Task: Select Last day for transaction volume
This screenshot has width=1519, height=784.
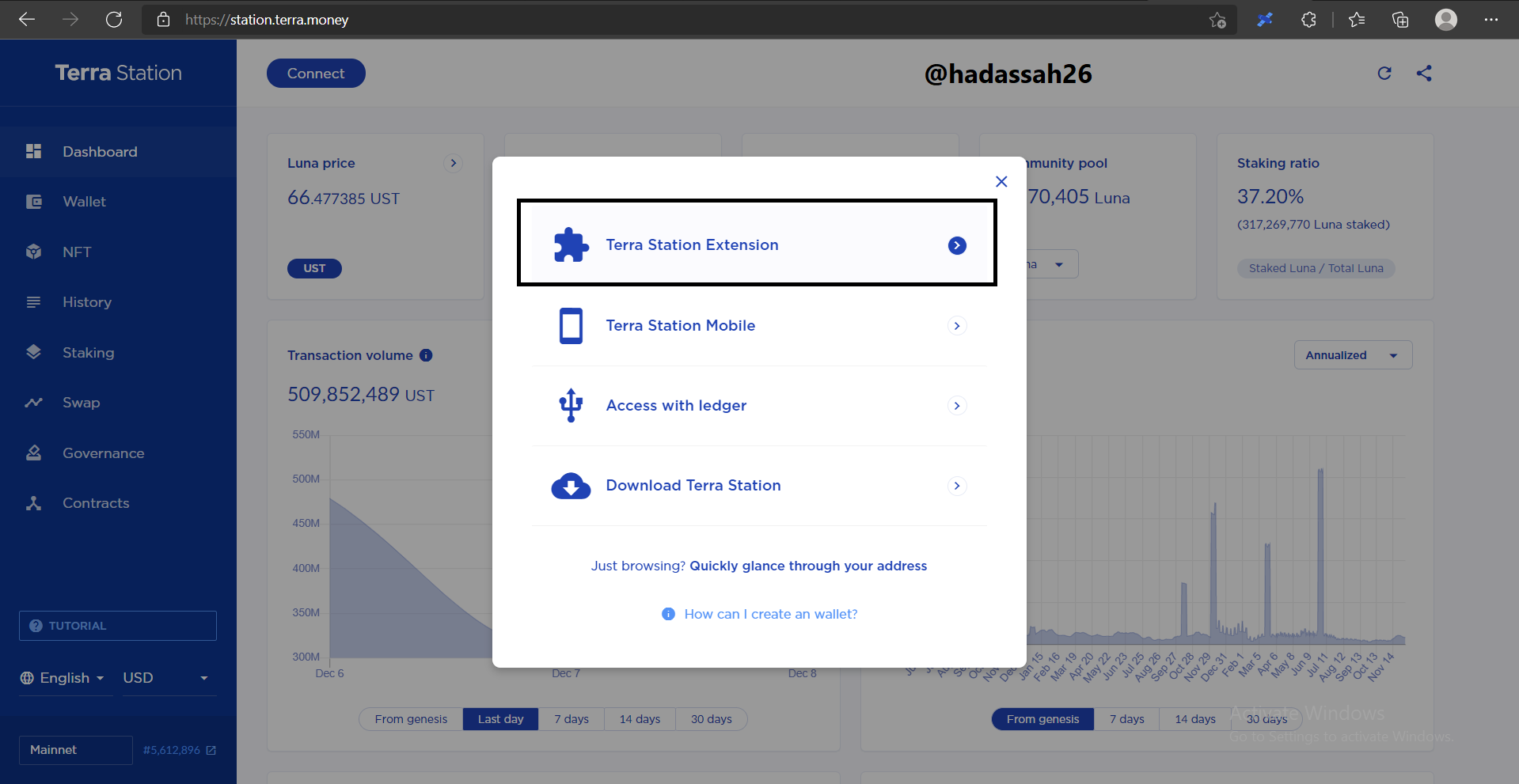Action: click(x=500, y=719)
